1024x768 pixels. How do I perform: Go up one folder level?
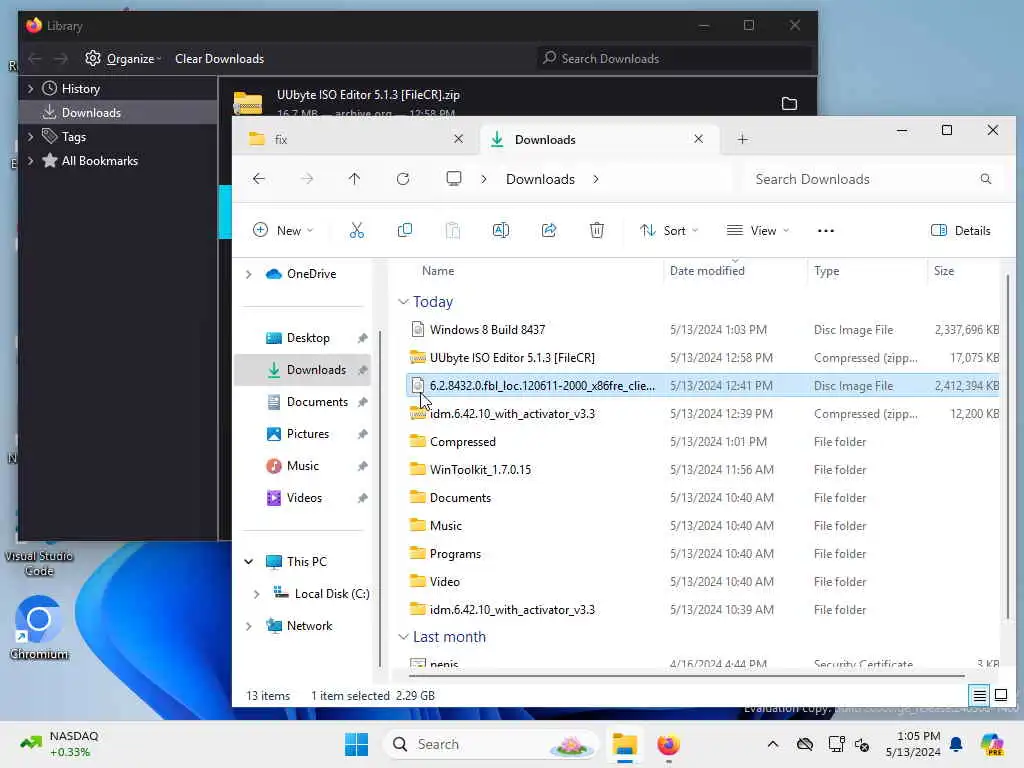click(x=355, y=179)
